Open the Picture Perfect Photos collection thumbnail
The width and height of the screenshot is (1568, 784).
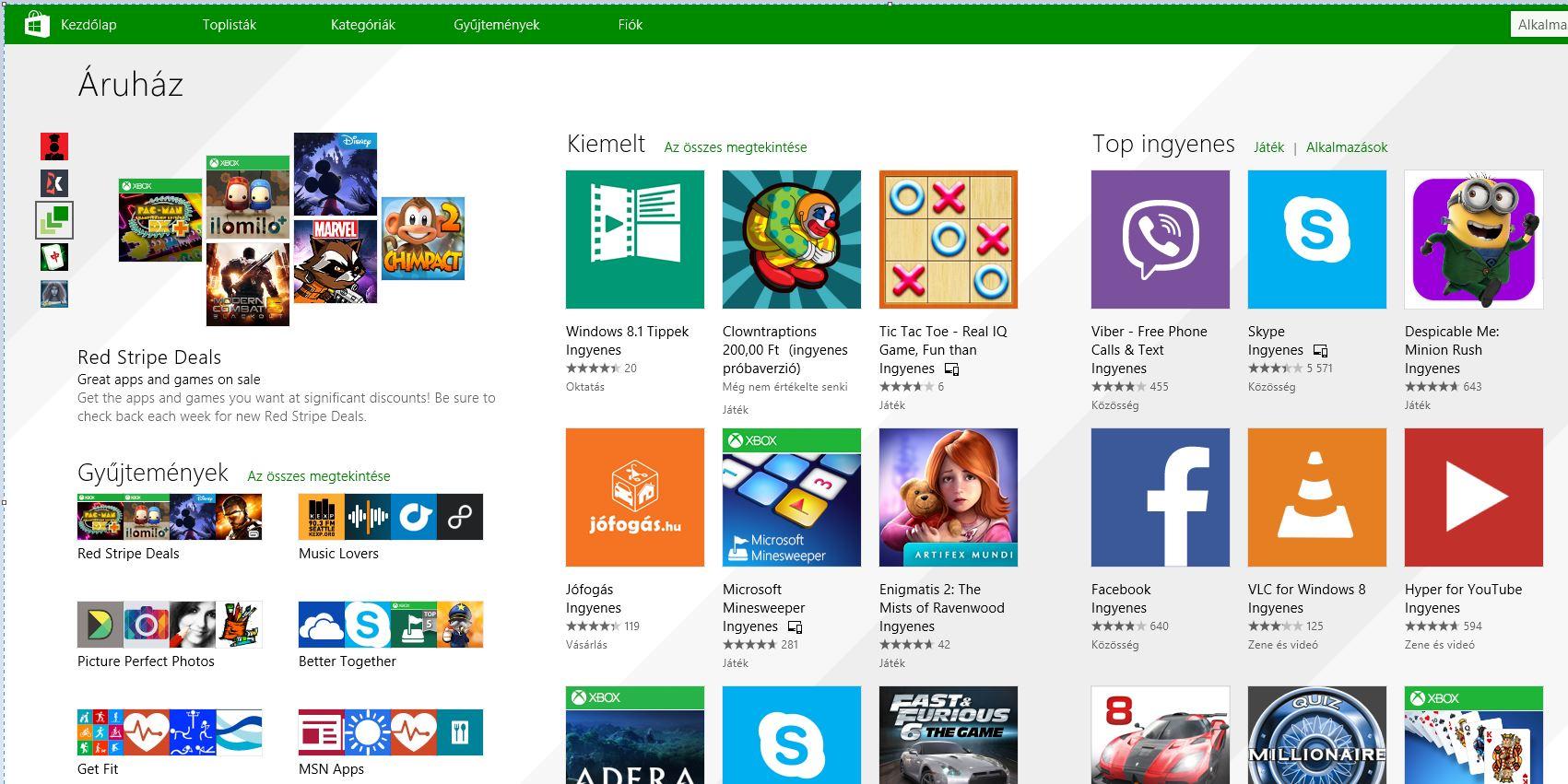[170, 625]
